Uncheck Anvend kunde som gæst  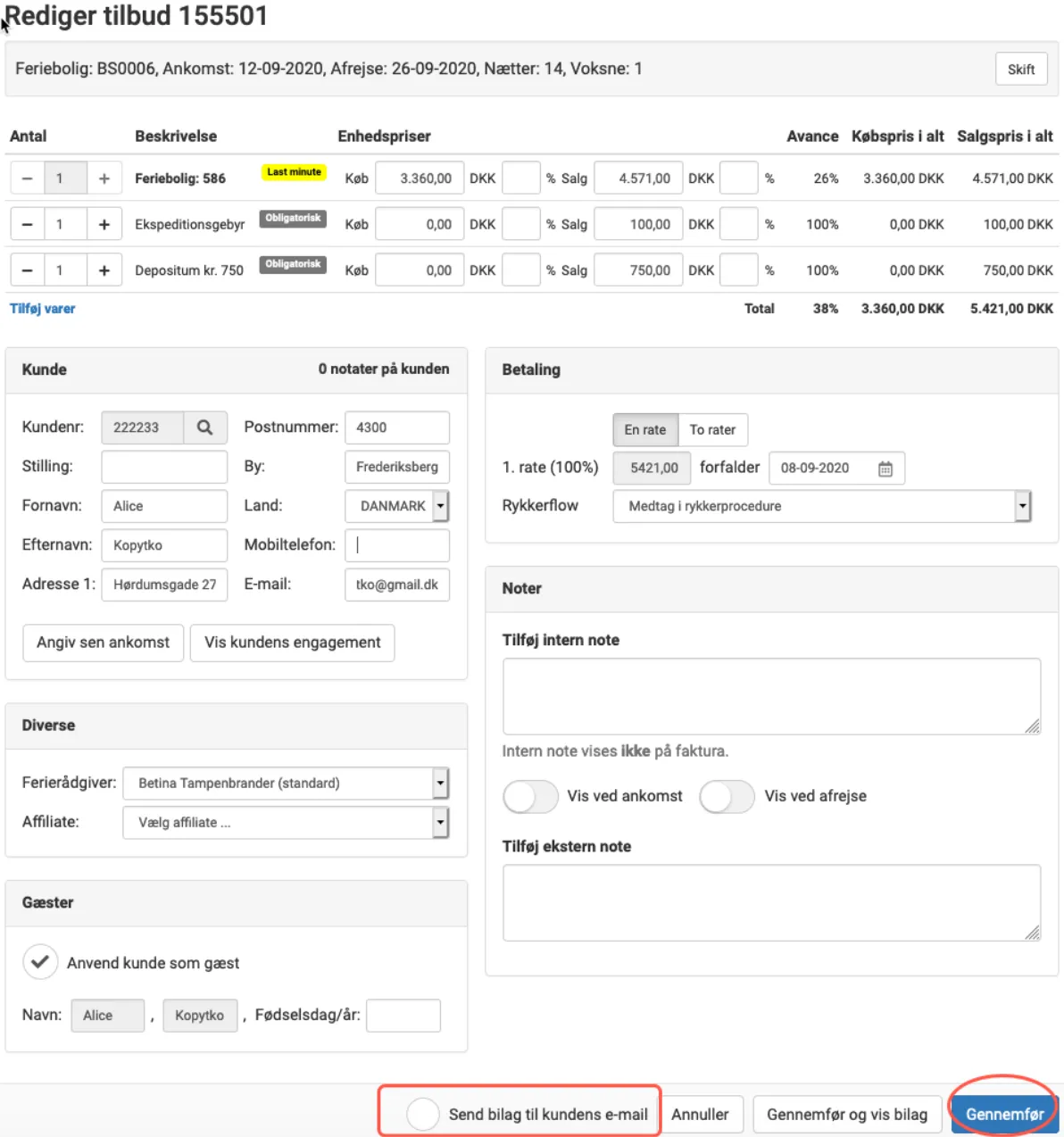40,962
